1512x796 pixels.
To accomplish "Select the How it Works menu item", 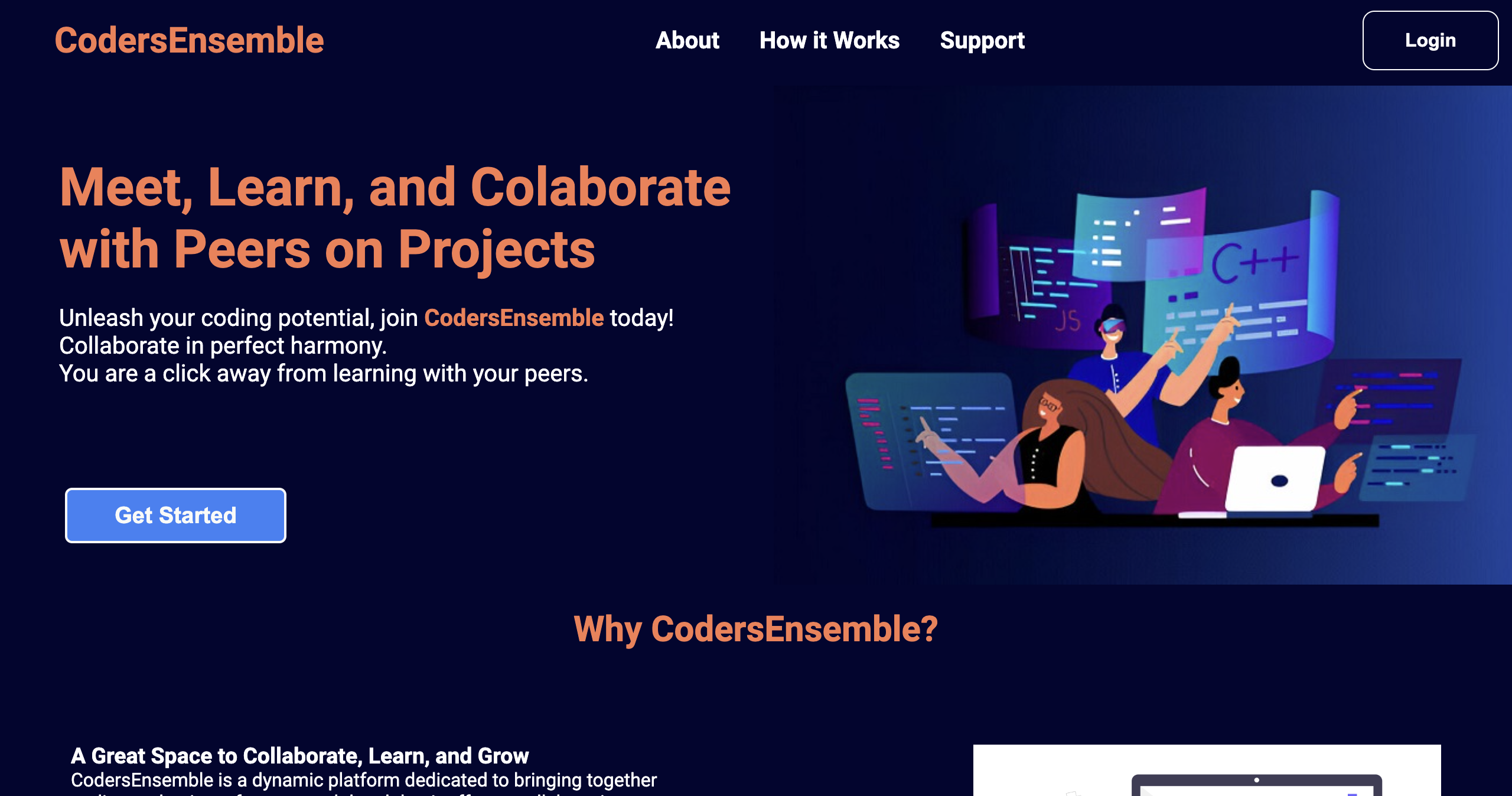I will pos(829,40).
